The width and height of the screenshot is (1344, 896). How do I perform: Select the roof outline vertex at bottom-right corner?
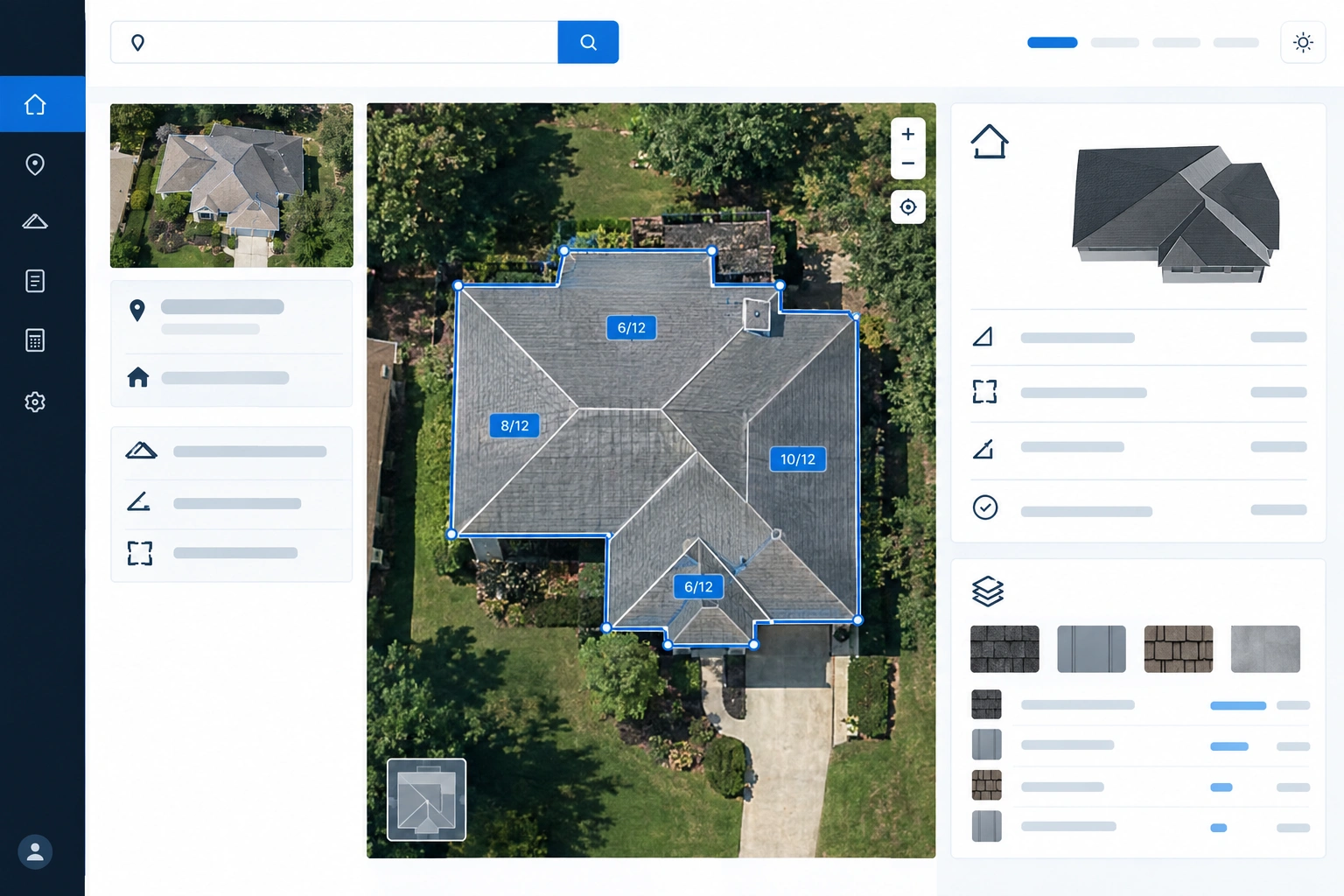coord(857,619)
